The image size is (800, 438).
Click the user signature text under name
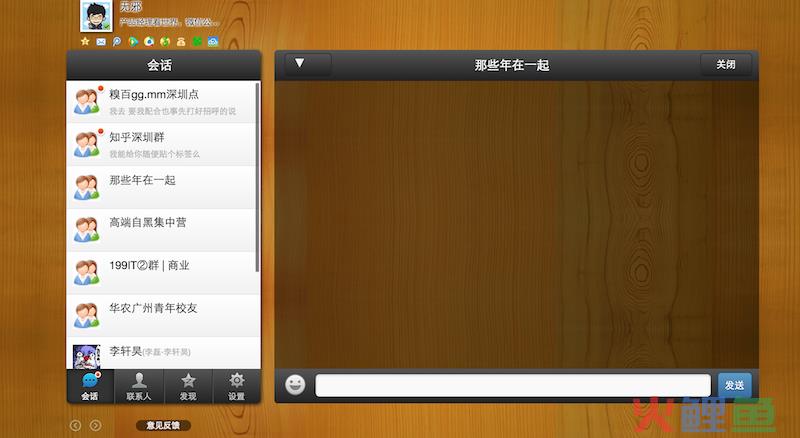click(x=169, y=22)
